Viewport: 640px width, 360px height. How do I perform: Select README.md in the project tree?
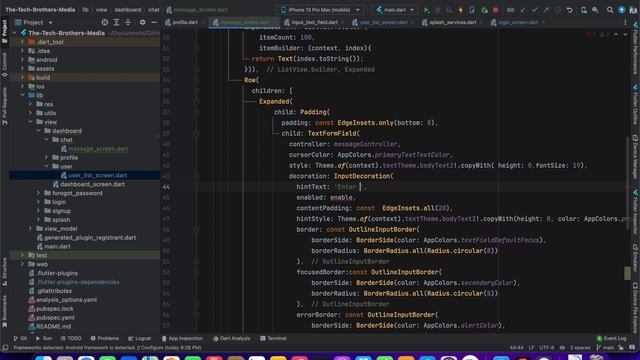(x=53, y=327)
